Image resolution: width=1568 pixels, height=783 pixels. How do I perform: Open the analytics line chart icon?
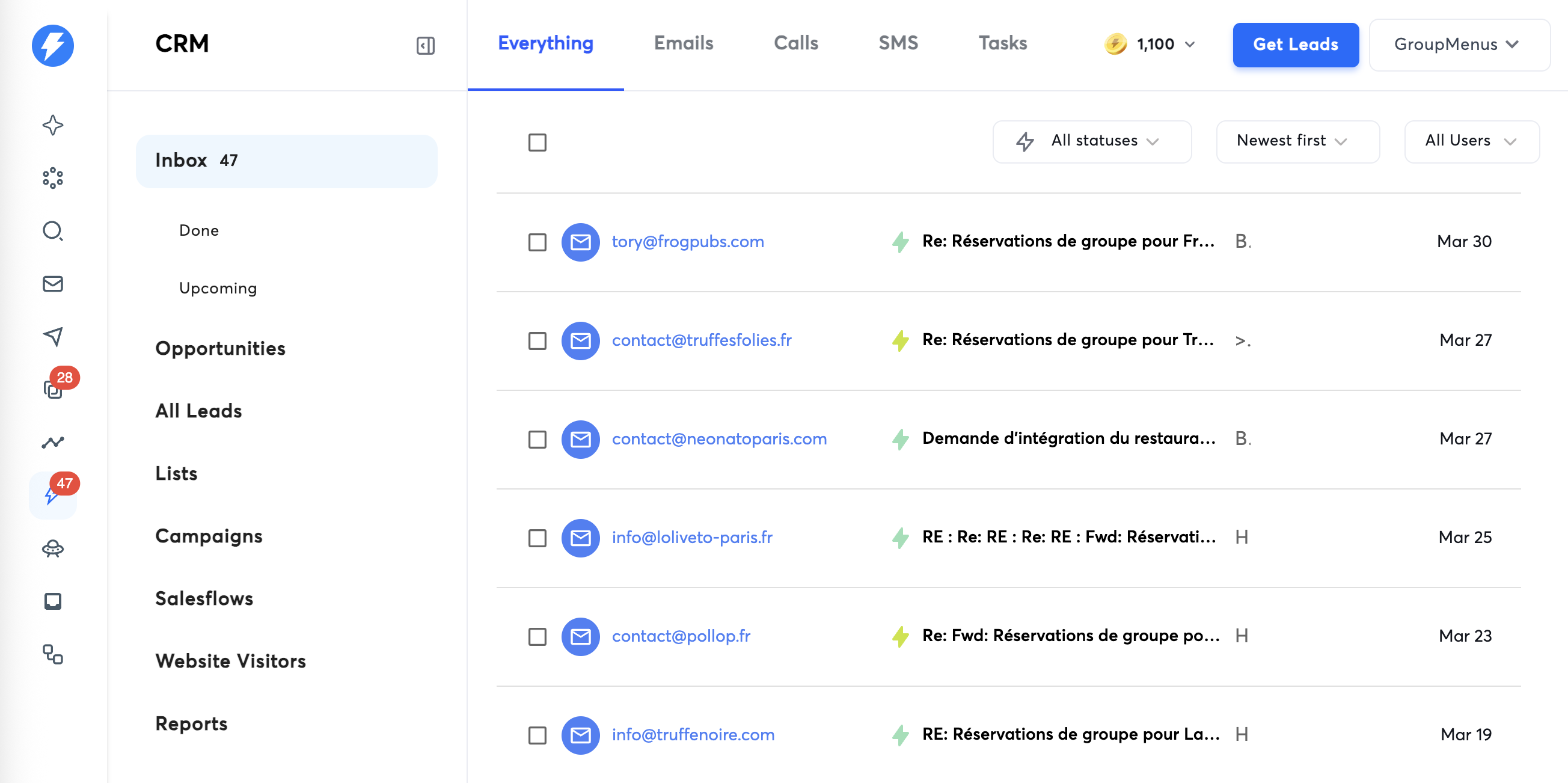click(x=53, y=442)
